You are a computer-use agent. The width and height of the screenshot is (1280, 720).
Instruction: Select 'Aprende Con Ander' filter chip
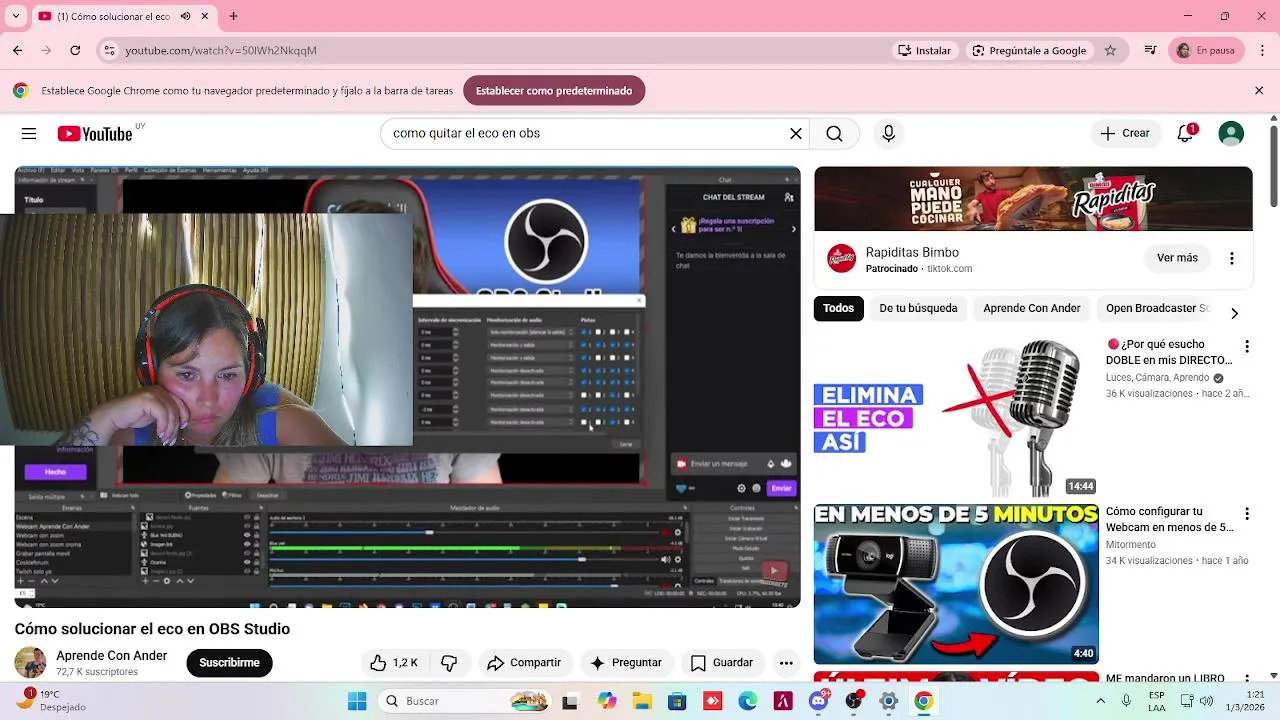click(1031, 308)
